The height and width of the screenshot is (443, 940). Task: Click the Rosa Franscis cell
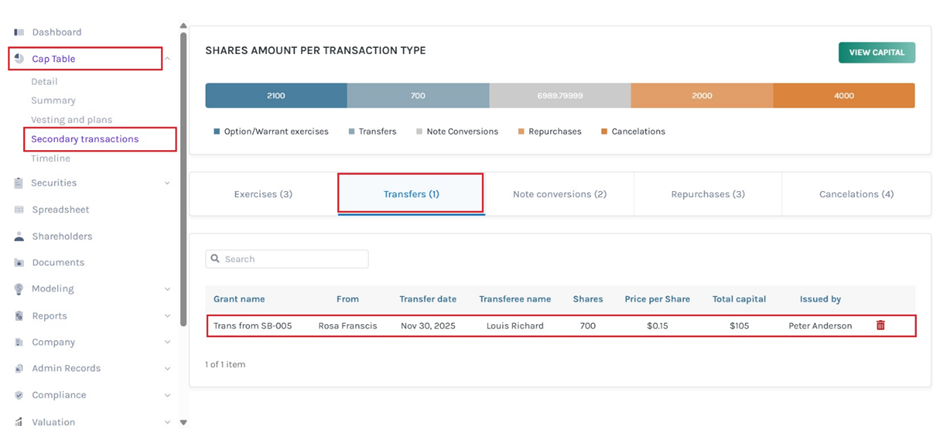[x=348, y=326]
